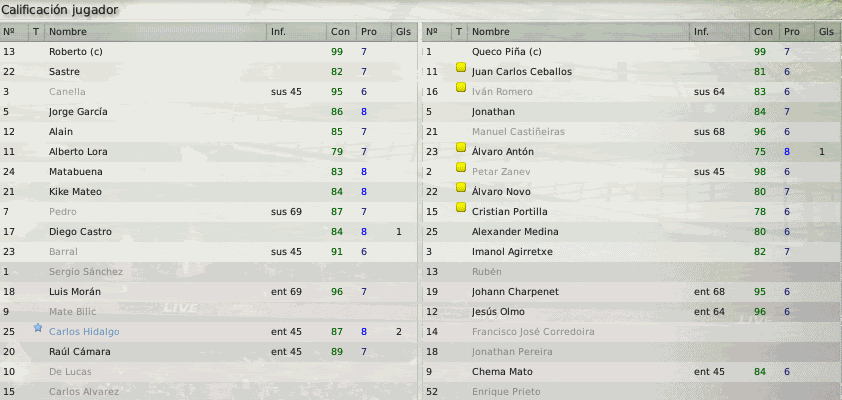This screenshot has width=842, height=400.
Task: Click blue star icon beside Carlos Hidalgo
Action: click(38, 328)
